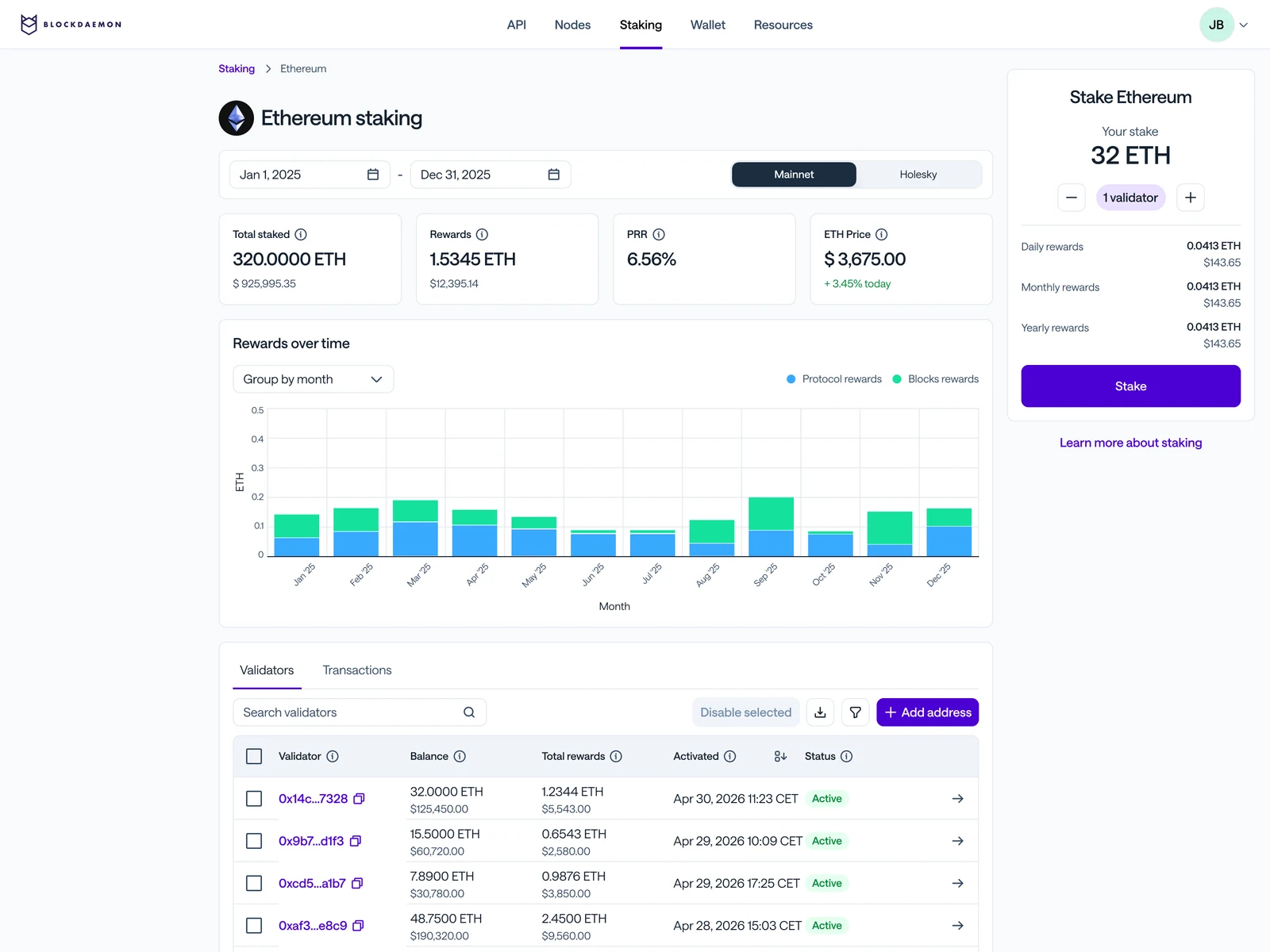Go to Staking breadcrumb link
1270x952 pixels.
coord(237,69)
